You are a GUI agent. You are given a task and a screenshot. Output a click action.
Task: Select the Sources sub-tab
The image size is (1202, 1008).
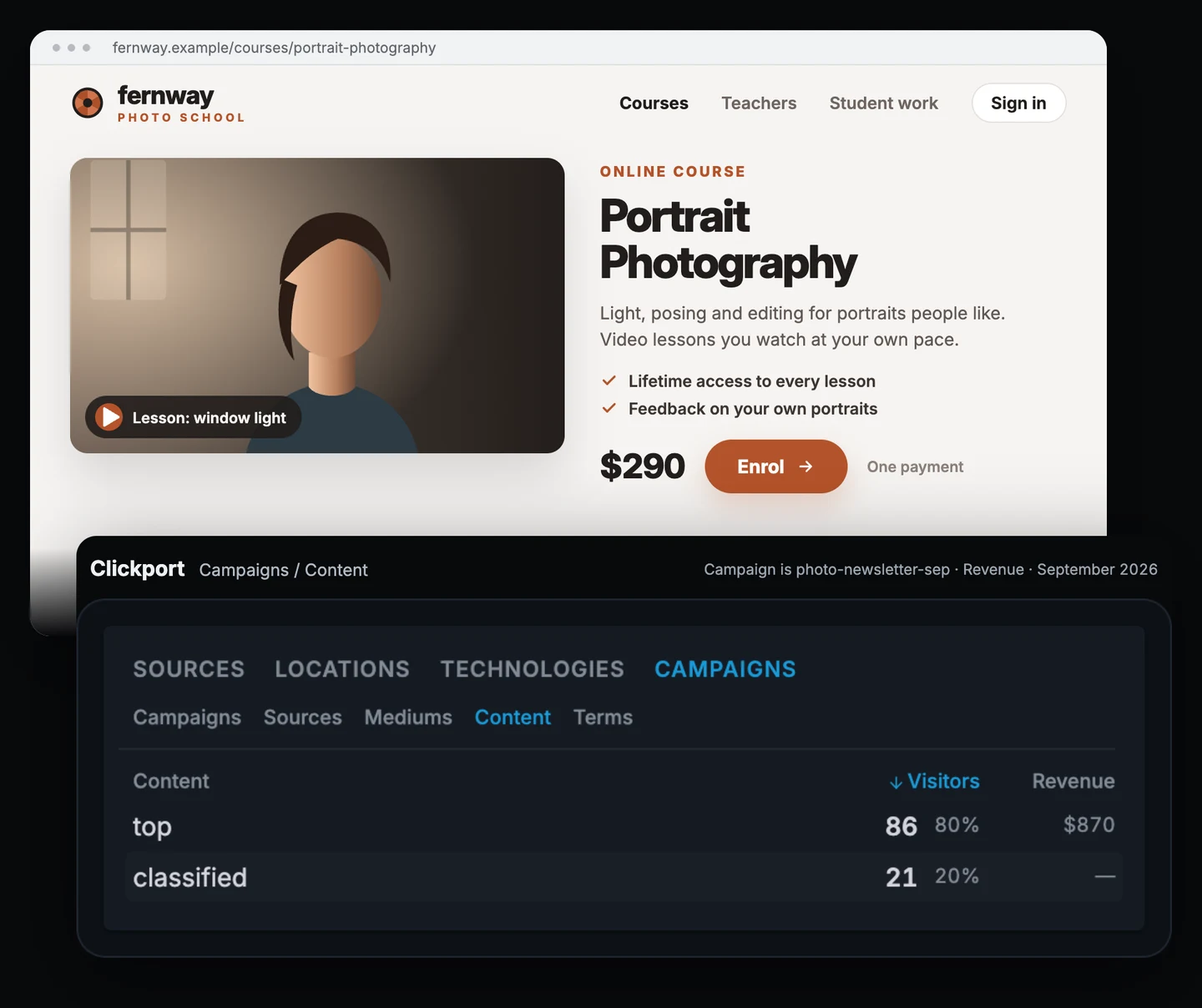pos(303,718)
